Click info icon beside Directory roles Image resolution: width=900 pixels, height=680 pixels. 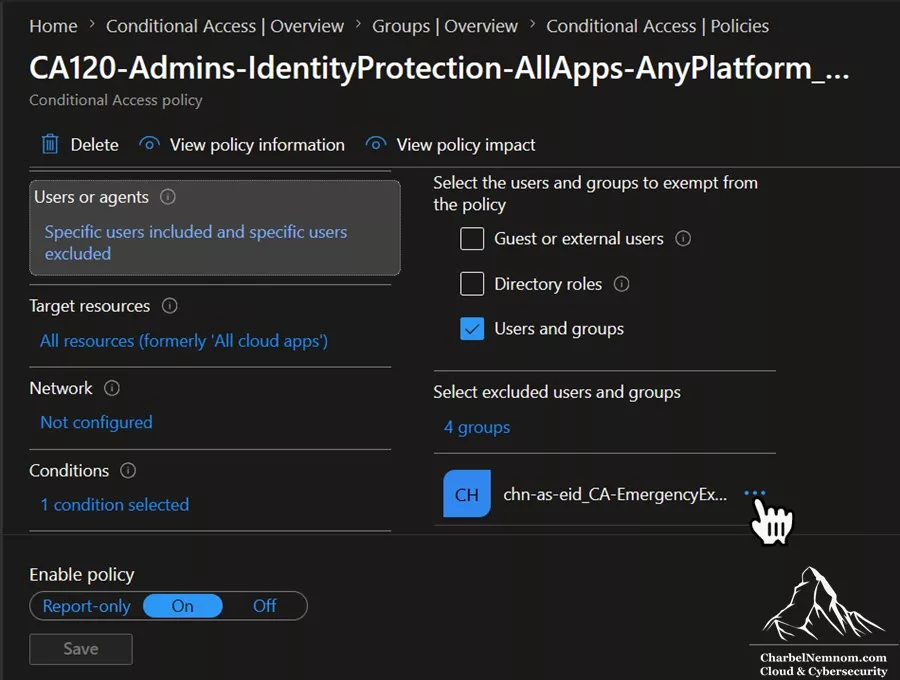622,283
